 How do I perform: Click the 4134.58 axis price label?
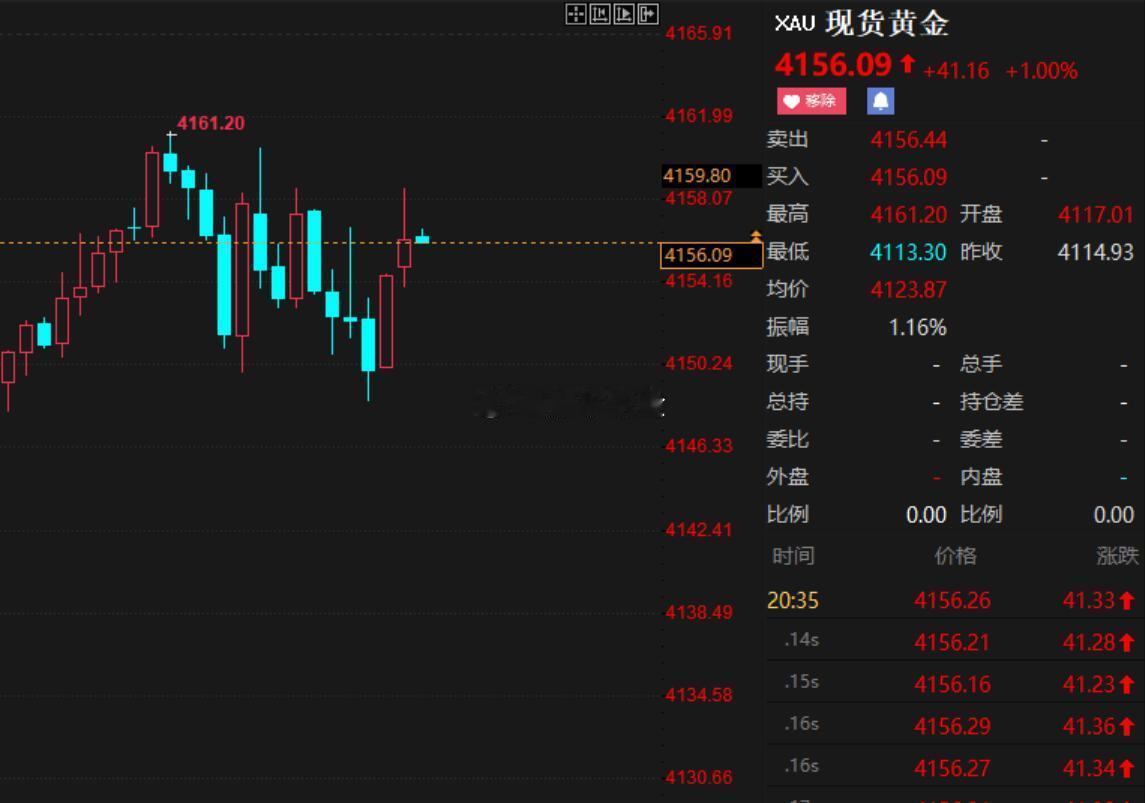(698, 694)
